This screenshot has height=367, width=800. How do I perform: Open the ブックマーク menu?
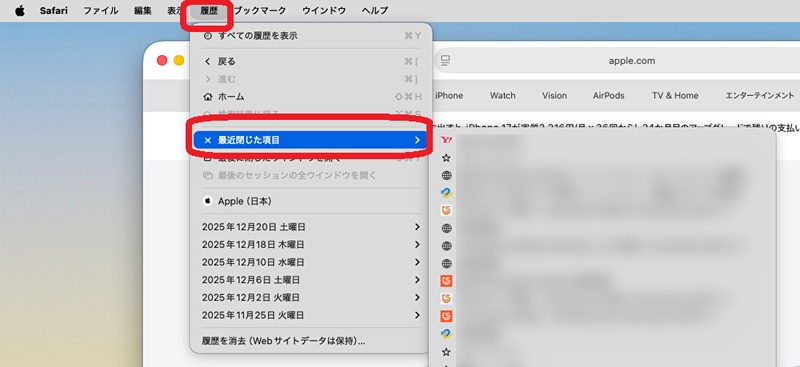pos(259,11)
